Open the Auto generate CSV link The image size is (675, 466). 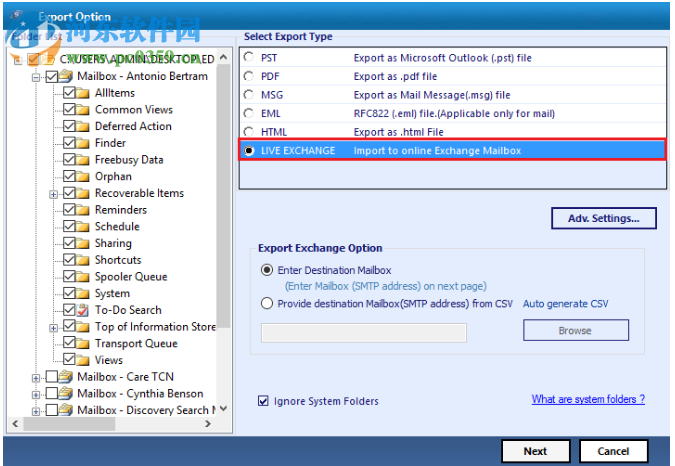565,304
